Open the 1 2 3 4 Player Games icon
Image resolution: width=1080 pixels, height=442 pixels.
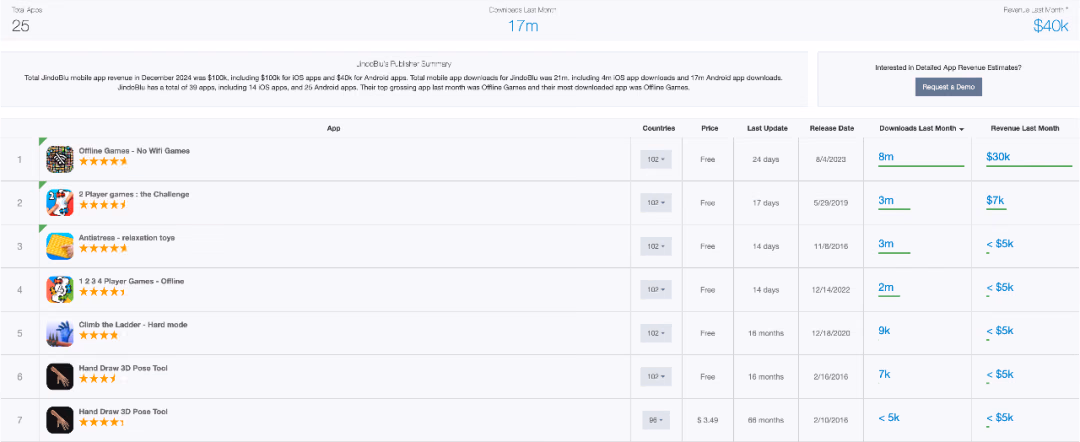click(x=60, y=289)
